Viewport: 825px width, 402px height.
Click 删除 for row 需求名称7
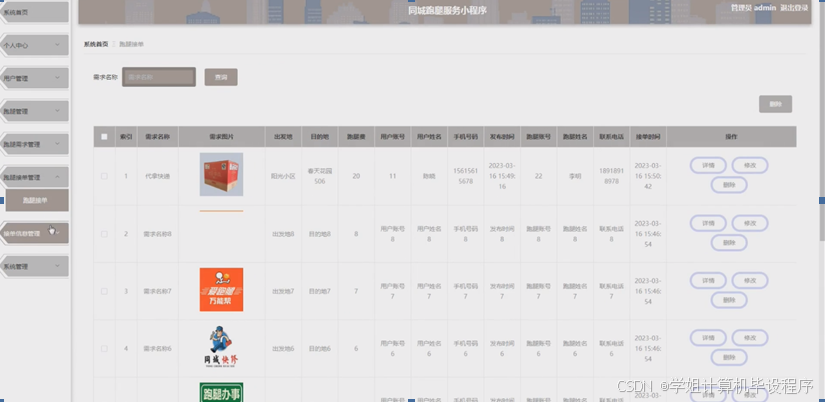(729, 300)
